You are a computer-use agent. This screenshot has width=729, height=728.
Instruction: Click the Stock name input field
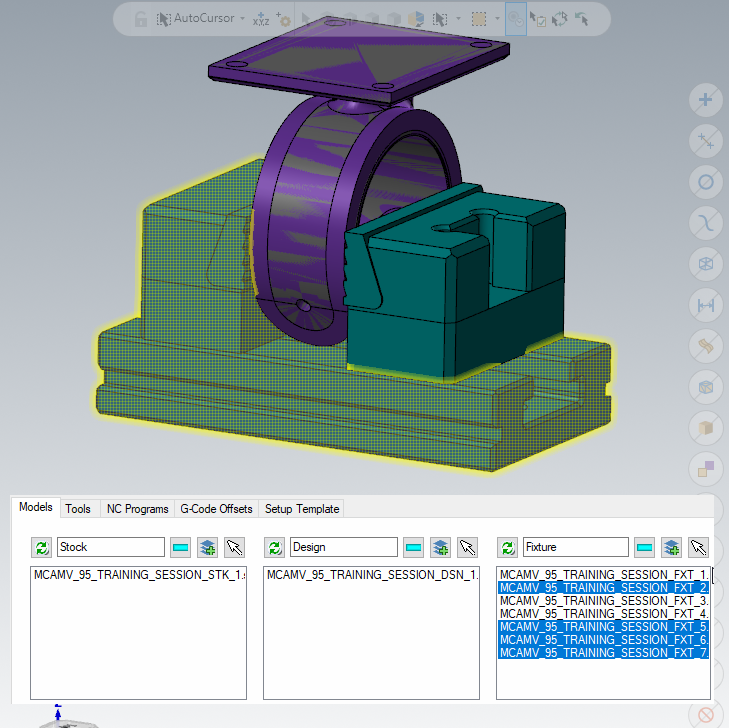click(x=111, y=547)
